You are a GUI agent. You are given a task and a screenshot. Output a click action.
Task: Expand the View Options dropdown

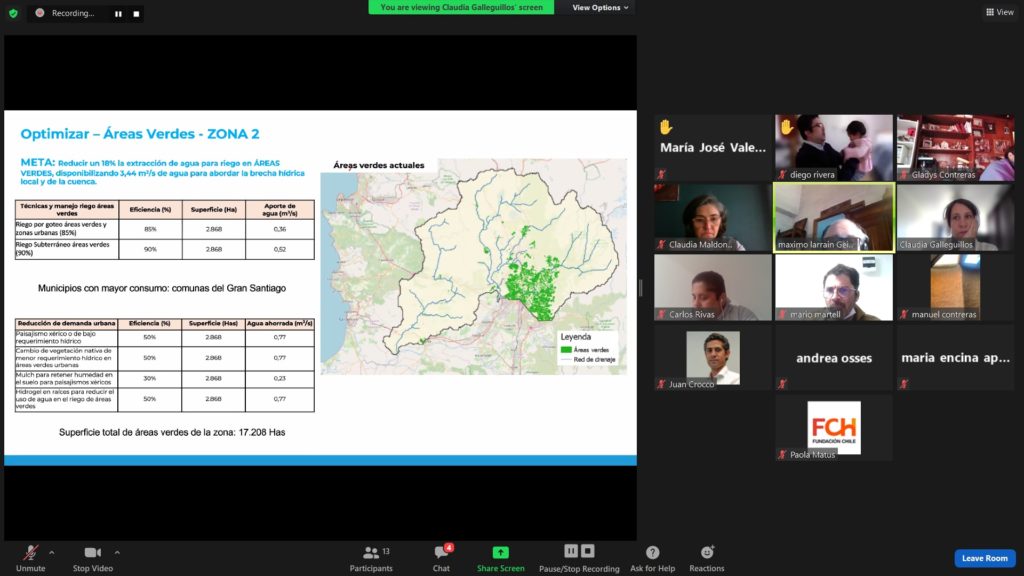600,7
